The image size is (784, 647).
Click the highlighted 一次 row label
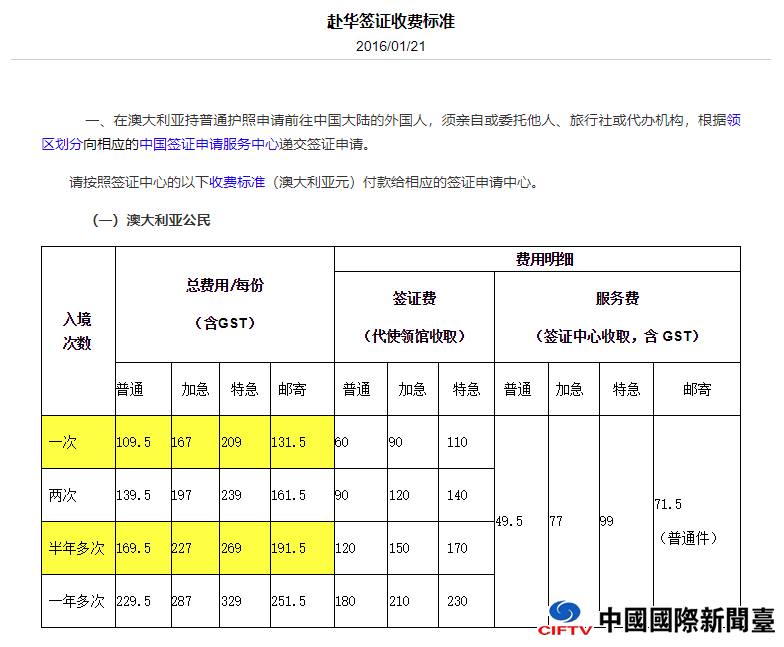78,442
